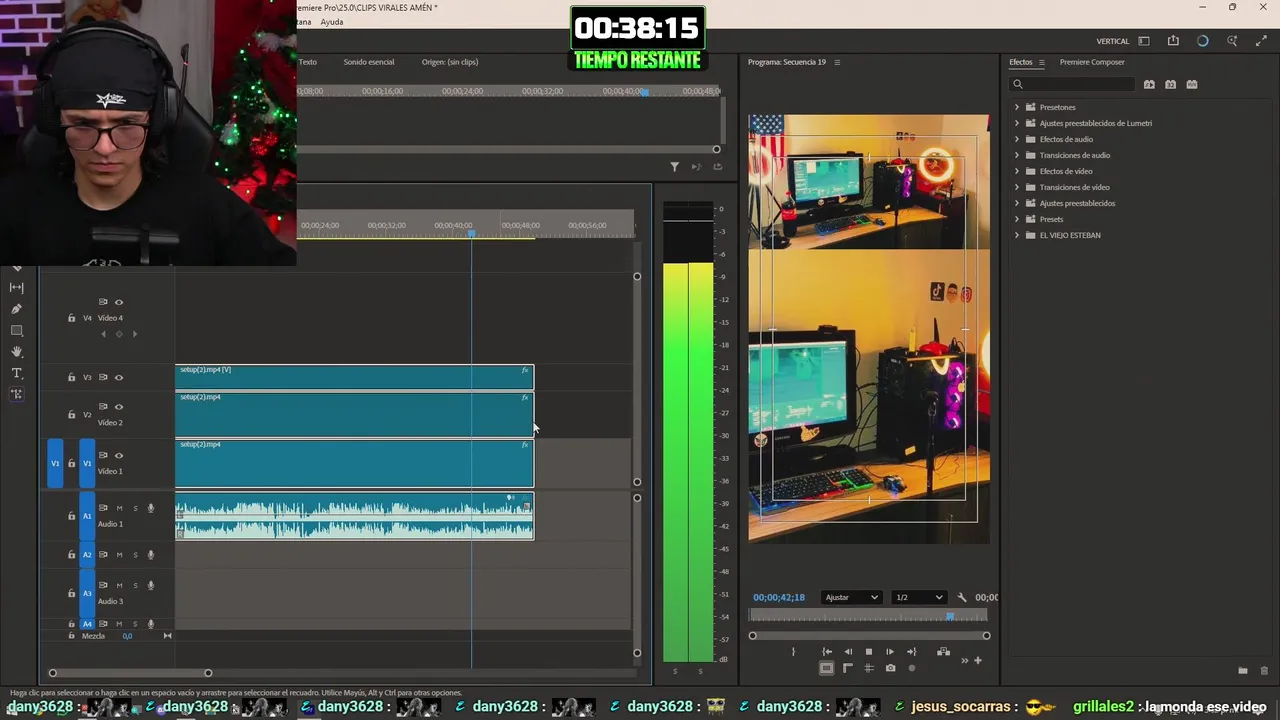Toggle A2 track targeting
The image size is (1280, 720).
click(87, 555)
